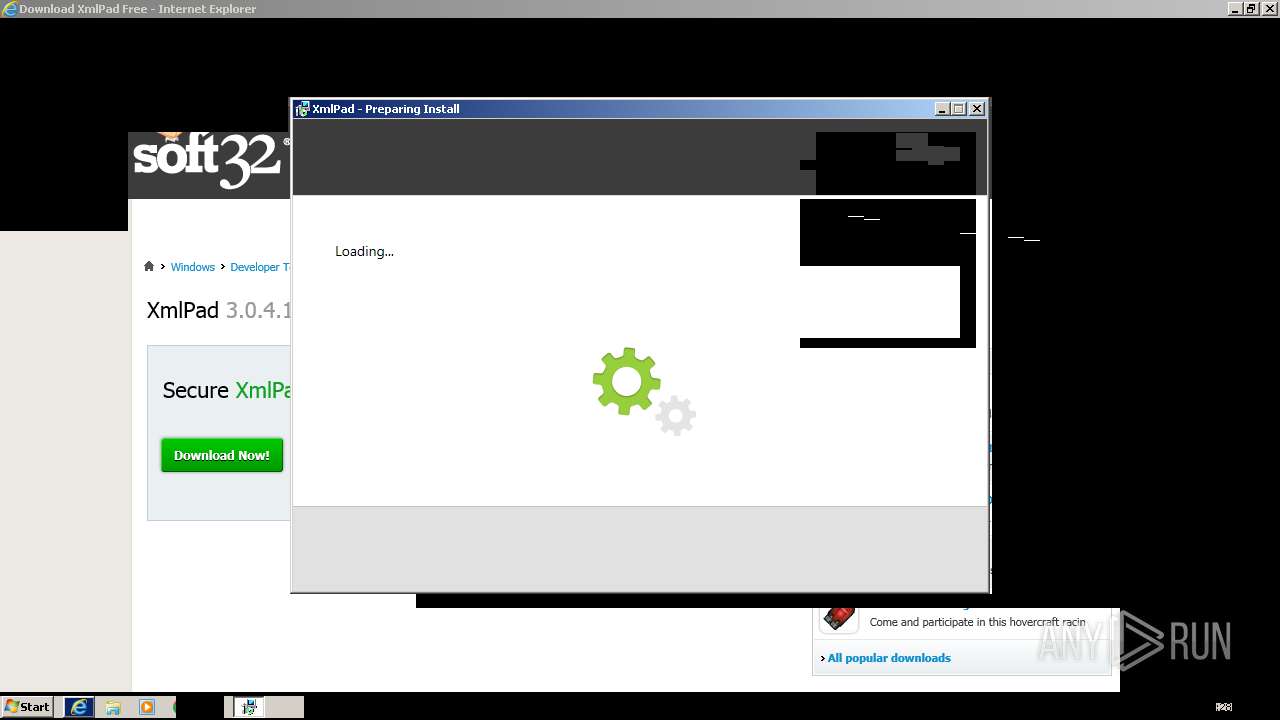Open the Developer breadcrumb link
The width and height of the screenshot is (1280, 720).
259,267
